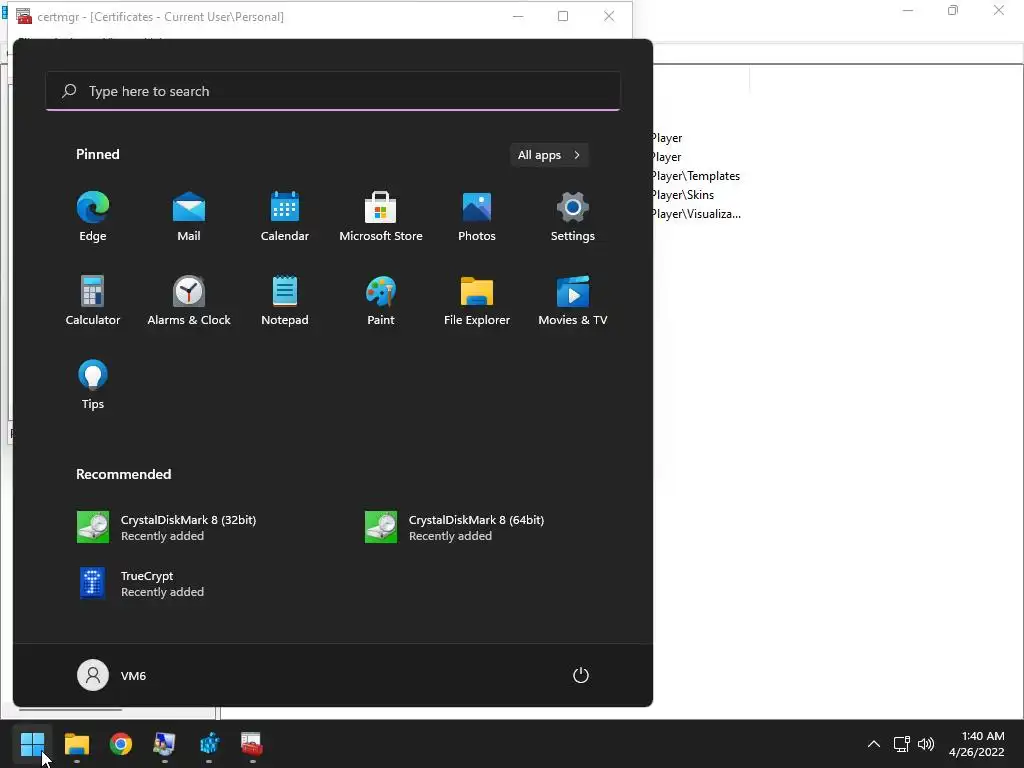Open the Calendar app

[x=285, y=216]
